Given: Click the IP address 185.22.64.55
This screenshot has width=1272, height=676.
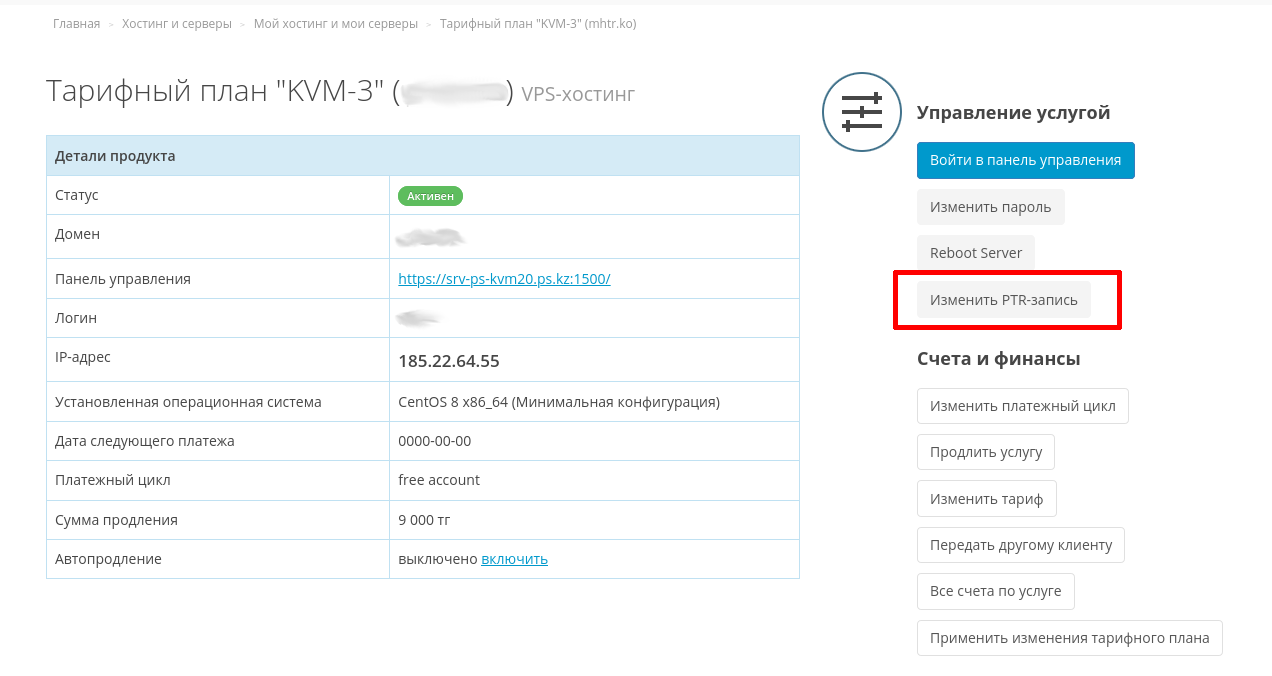Looking at the screenshot, I should pyautogui.click(x=448, y=361).
